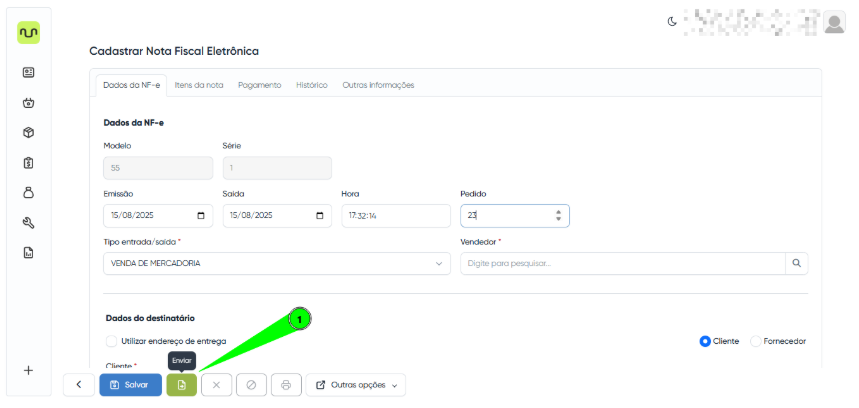The width and height of the screenshot is (859, 408).
Task: Open the Outras opções dropdown
Action: tap(356, 385)
